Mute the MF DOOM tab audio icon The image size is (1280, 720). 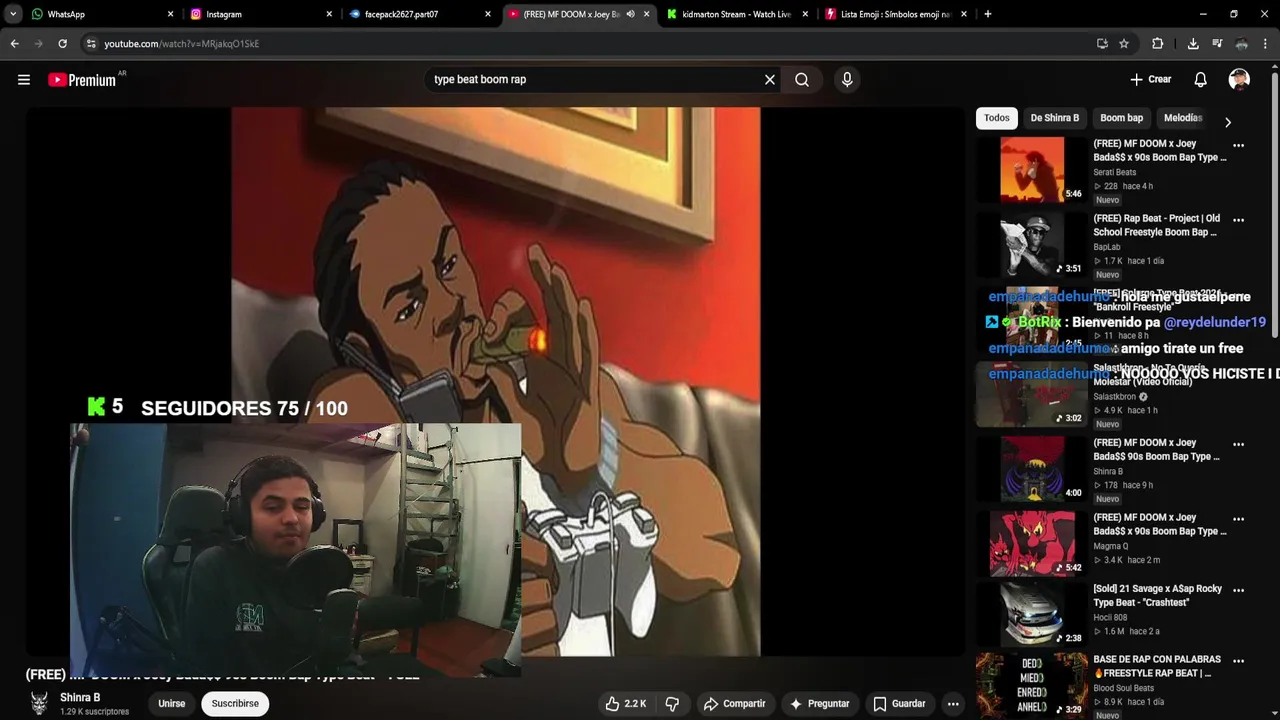point(630,14)
